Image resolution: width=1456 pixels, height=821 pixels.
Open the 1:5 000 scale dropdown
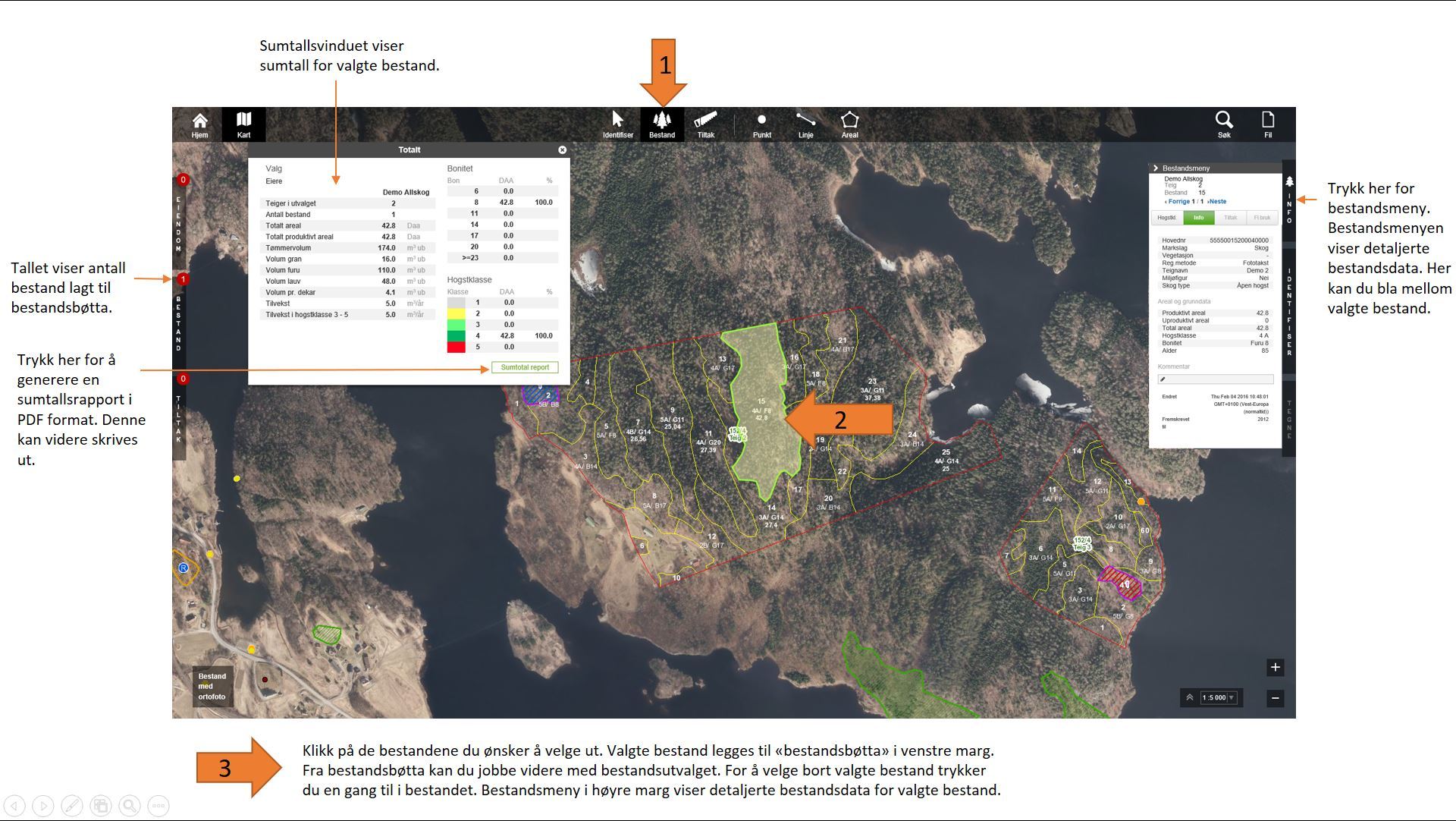coord(1219,697)
